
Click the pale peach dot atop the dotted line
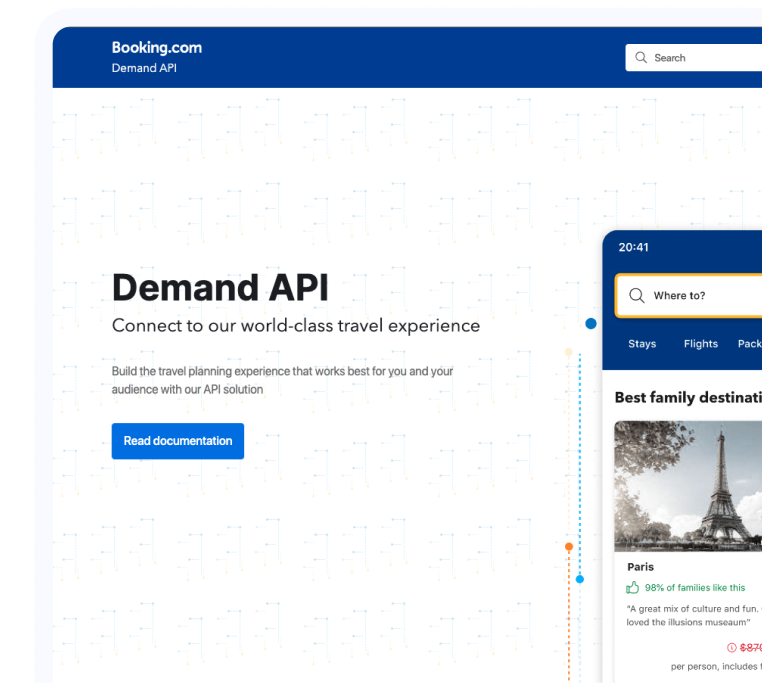[x=569, y=353]
